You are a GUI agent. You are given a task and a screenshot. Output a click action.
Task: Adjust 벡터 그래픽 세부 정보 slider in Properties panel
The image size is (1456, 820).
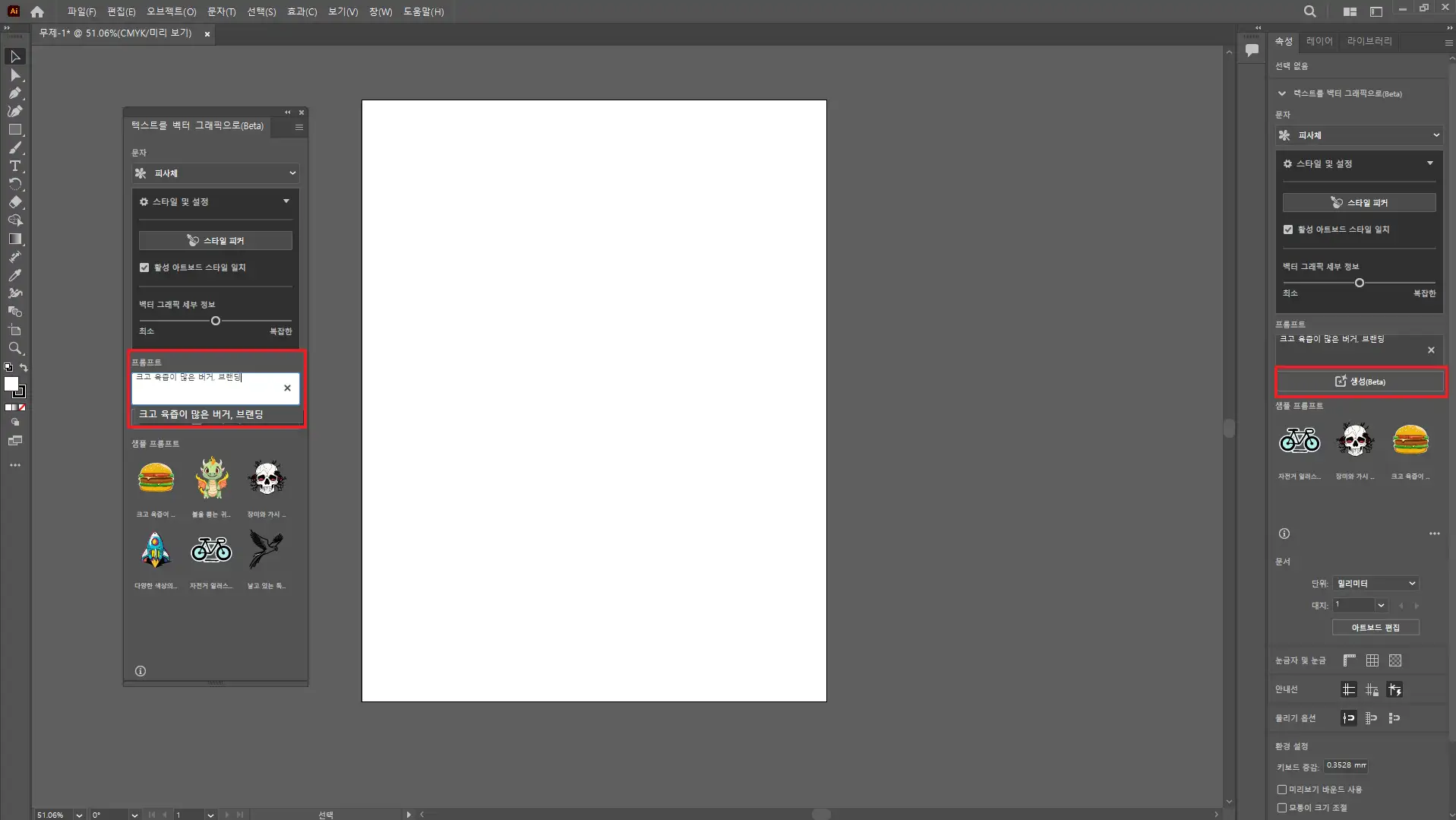click(1360, 283)
